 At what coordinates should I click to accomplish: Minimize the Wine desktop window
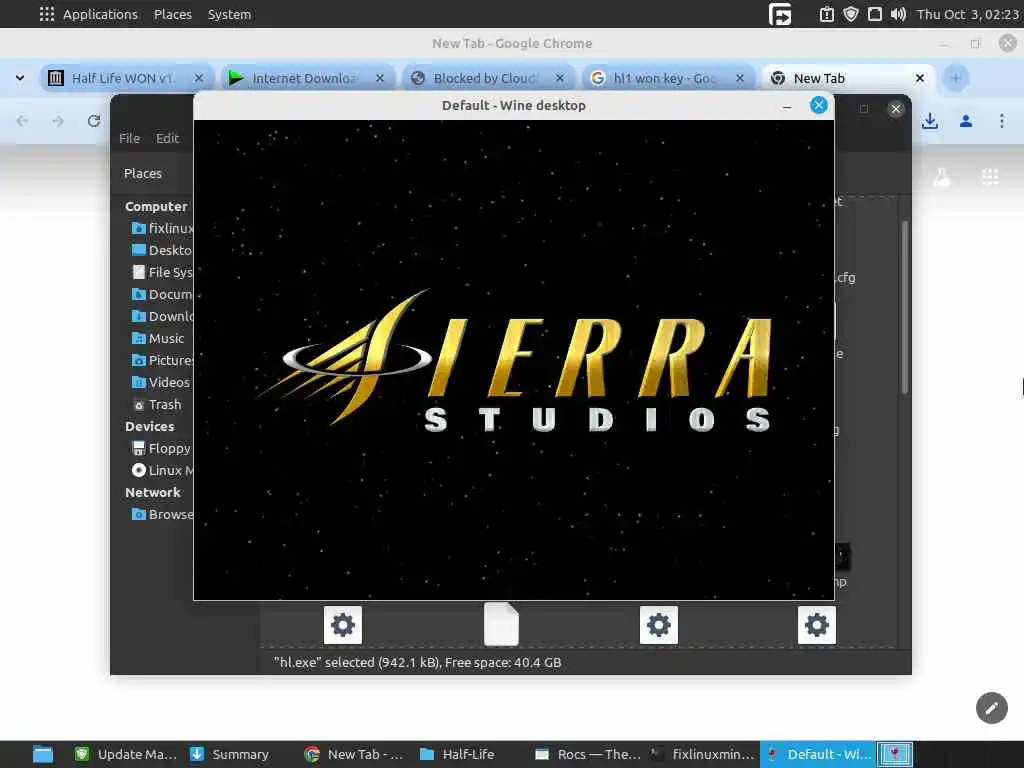787,106
